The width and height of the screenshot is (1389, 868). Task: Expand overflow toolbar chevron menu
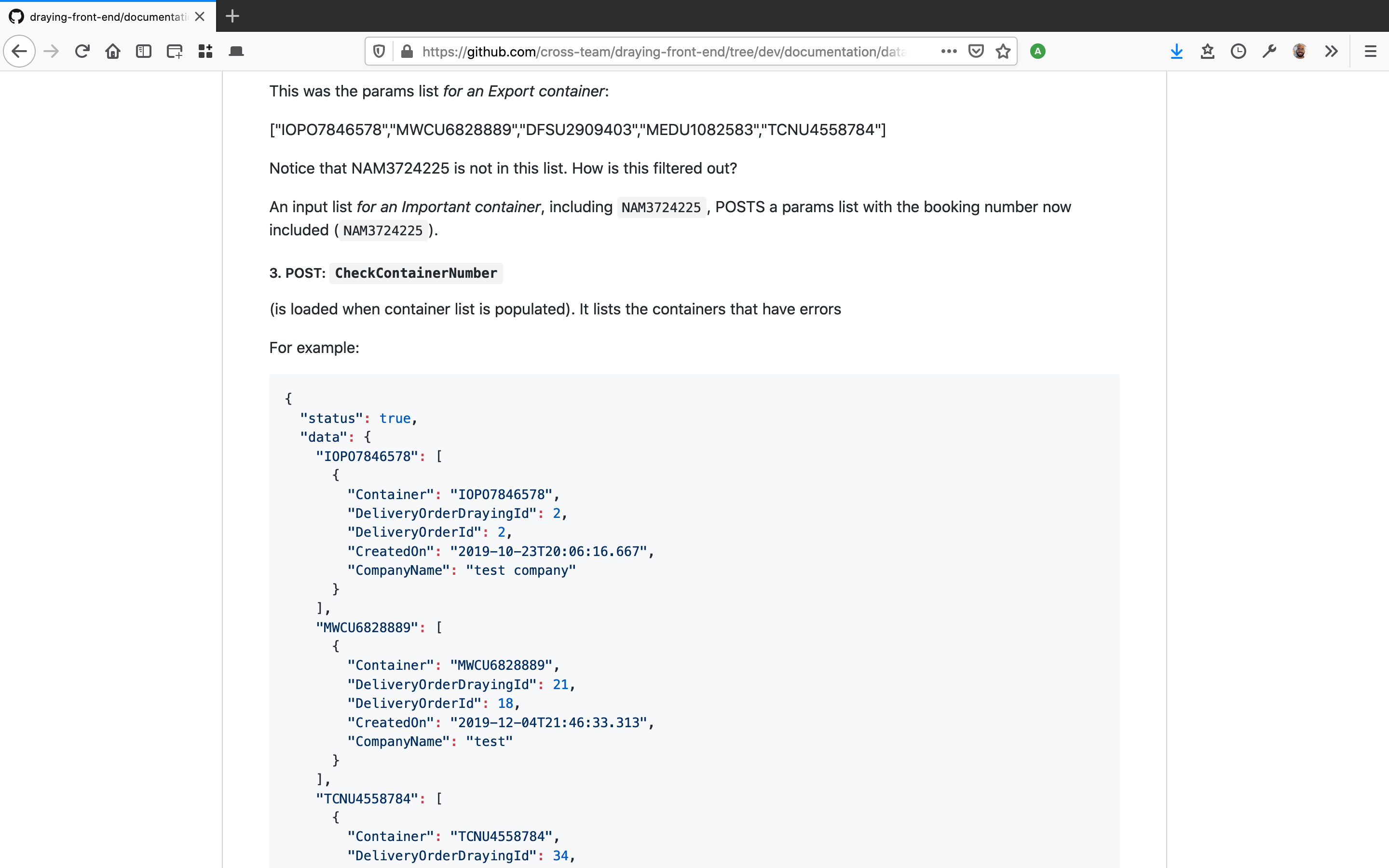click(1331, 52)
